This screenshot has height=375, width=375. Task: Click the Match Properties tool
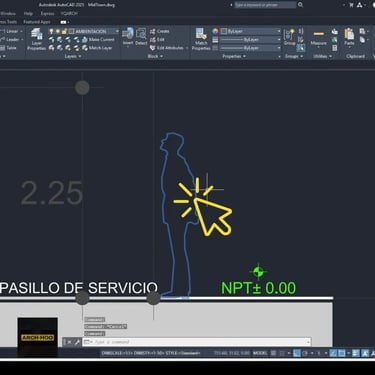coord(201,39)
